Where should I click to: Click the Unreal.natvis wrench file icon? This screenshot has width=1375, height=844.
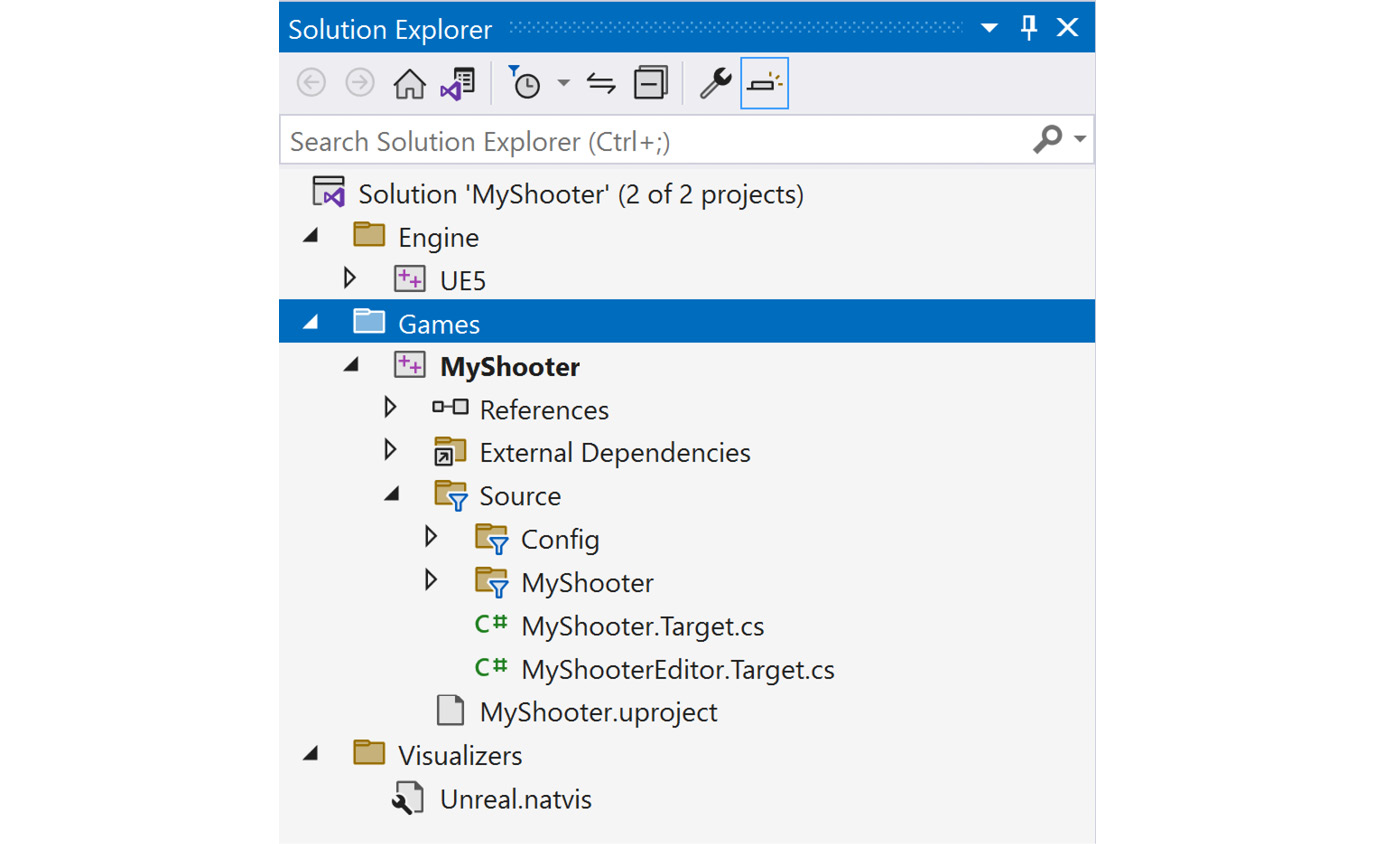point(410,799)
